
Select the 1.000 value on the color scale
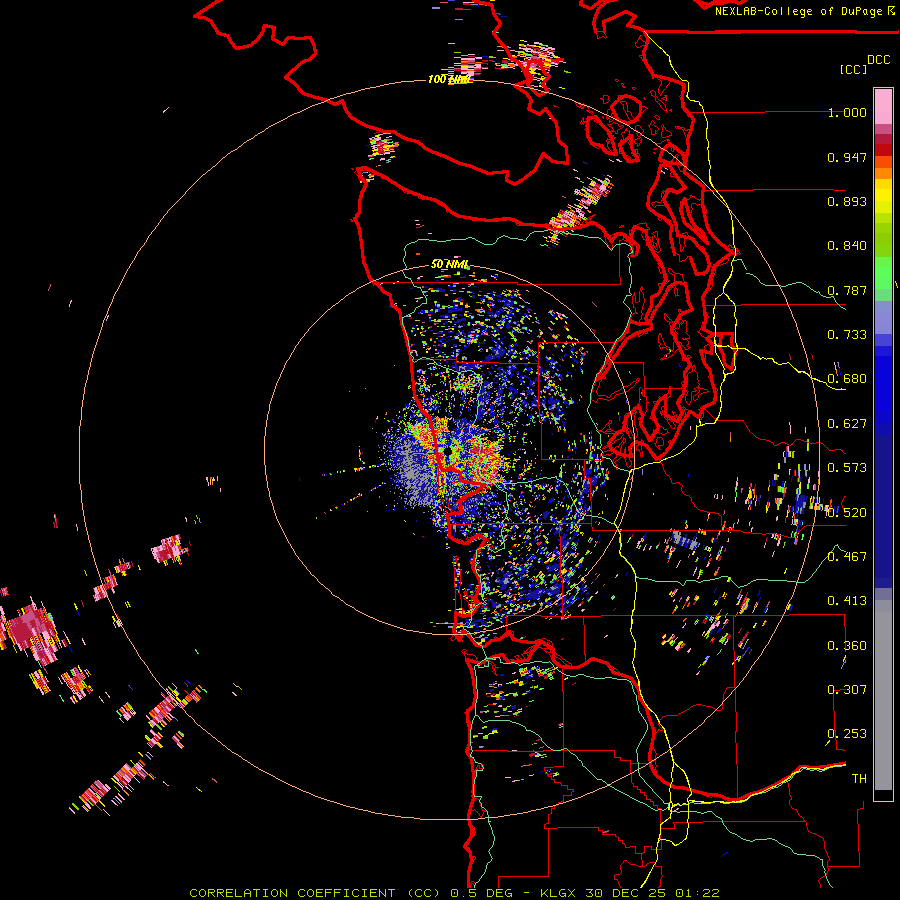pos(847,112)
